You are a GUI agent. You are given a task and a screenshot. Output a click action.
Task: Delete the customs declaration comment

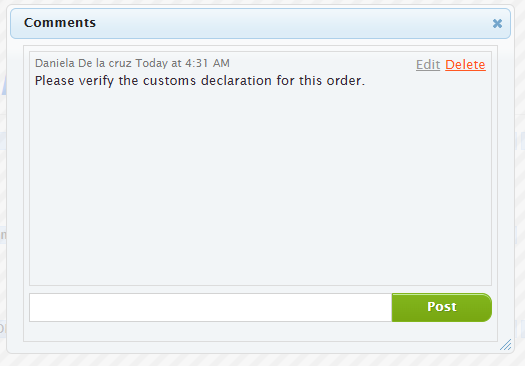tap(465, 64)
